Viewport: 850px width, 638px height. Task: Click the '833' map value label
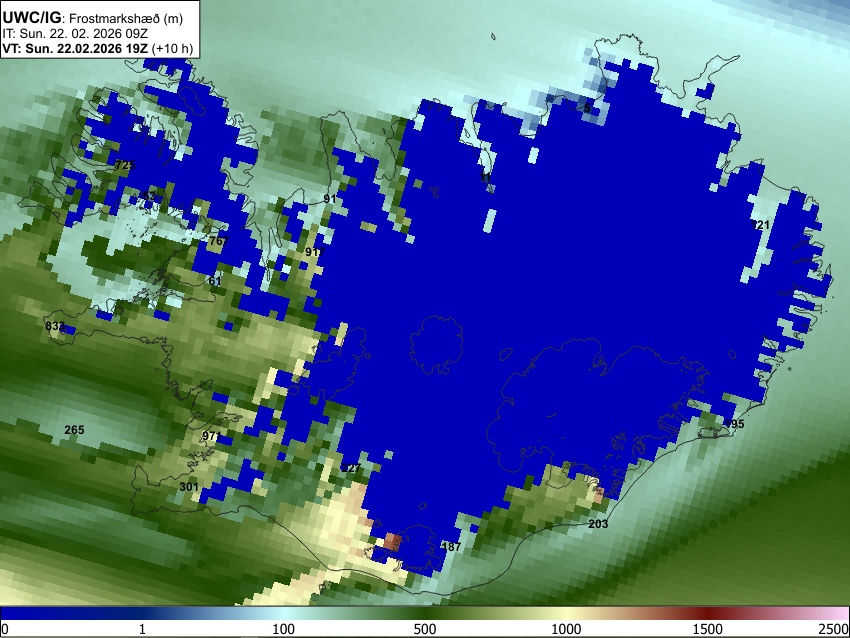55,326
